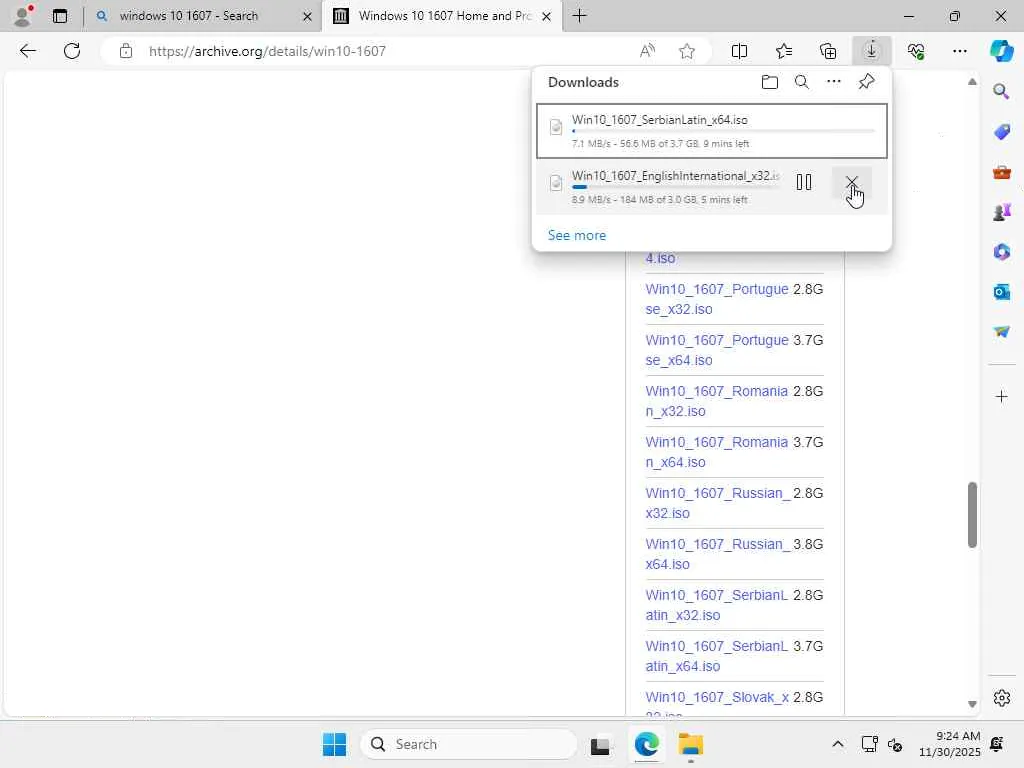This screenshot has width=1024, height=768.
Task: Select the Windows 10 1607 Home and Pro tab
Action: coord(444,16)
